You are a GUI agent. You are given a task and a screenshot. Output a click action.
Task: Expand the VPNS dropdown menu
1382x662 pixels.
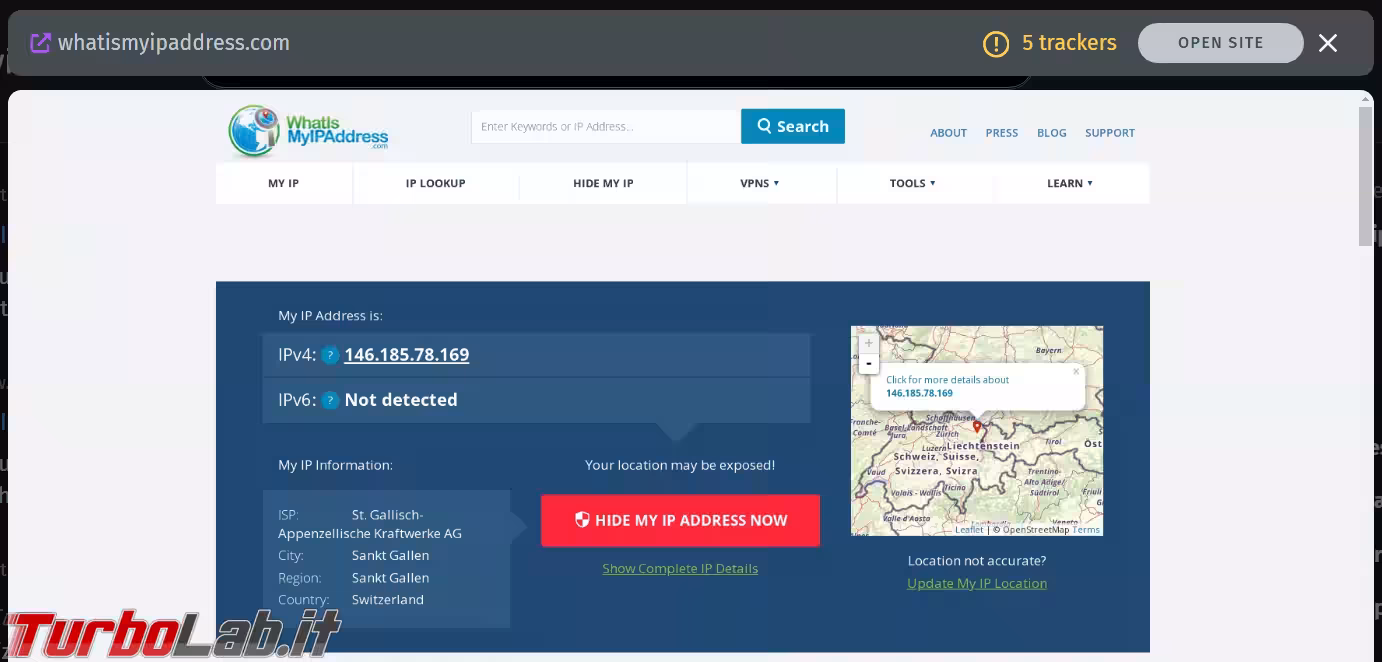[x=760, y=183]
